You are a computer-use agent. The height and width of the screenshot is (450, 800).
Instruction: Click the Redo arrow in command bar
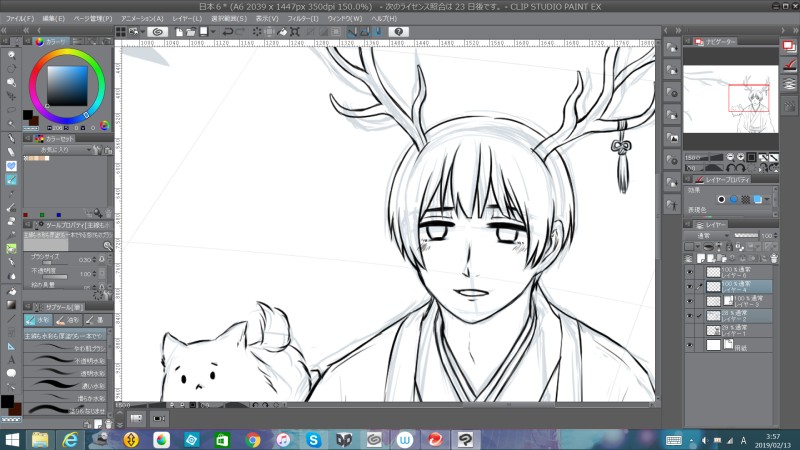click(240, 32)
